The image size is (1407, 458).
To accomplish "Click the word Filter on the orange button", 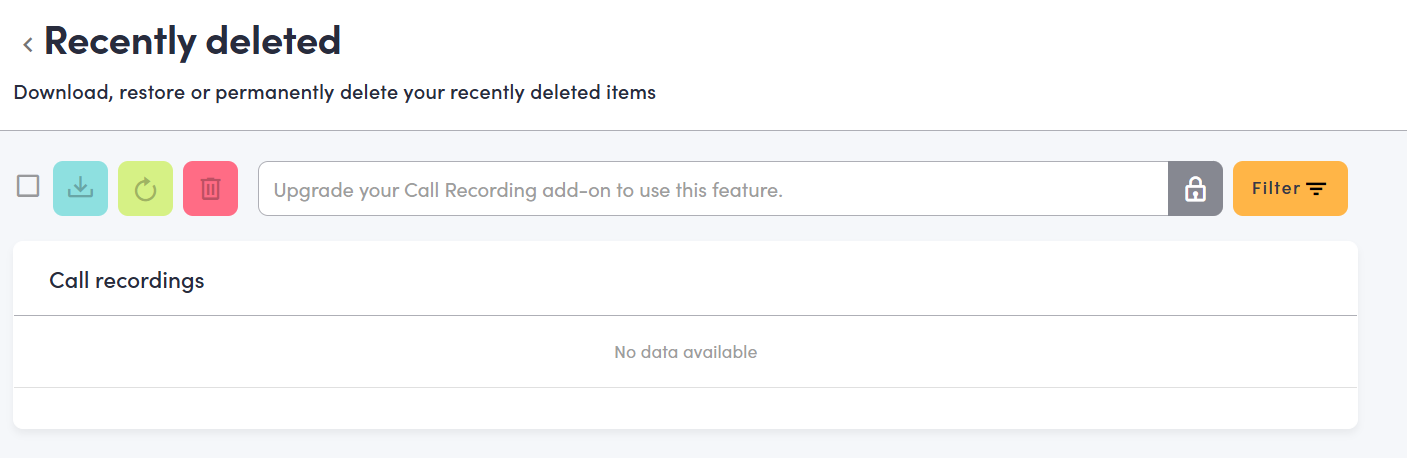I will tap(1276, 188).
